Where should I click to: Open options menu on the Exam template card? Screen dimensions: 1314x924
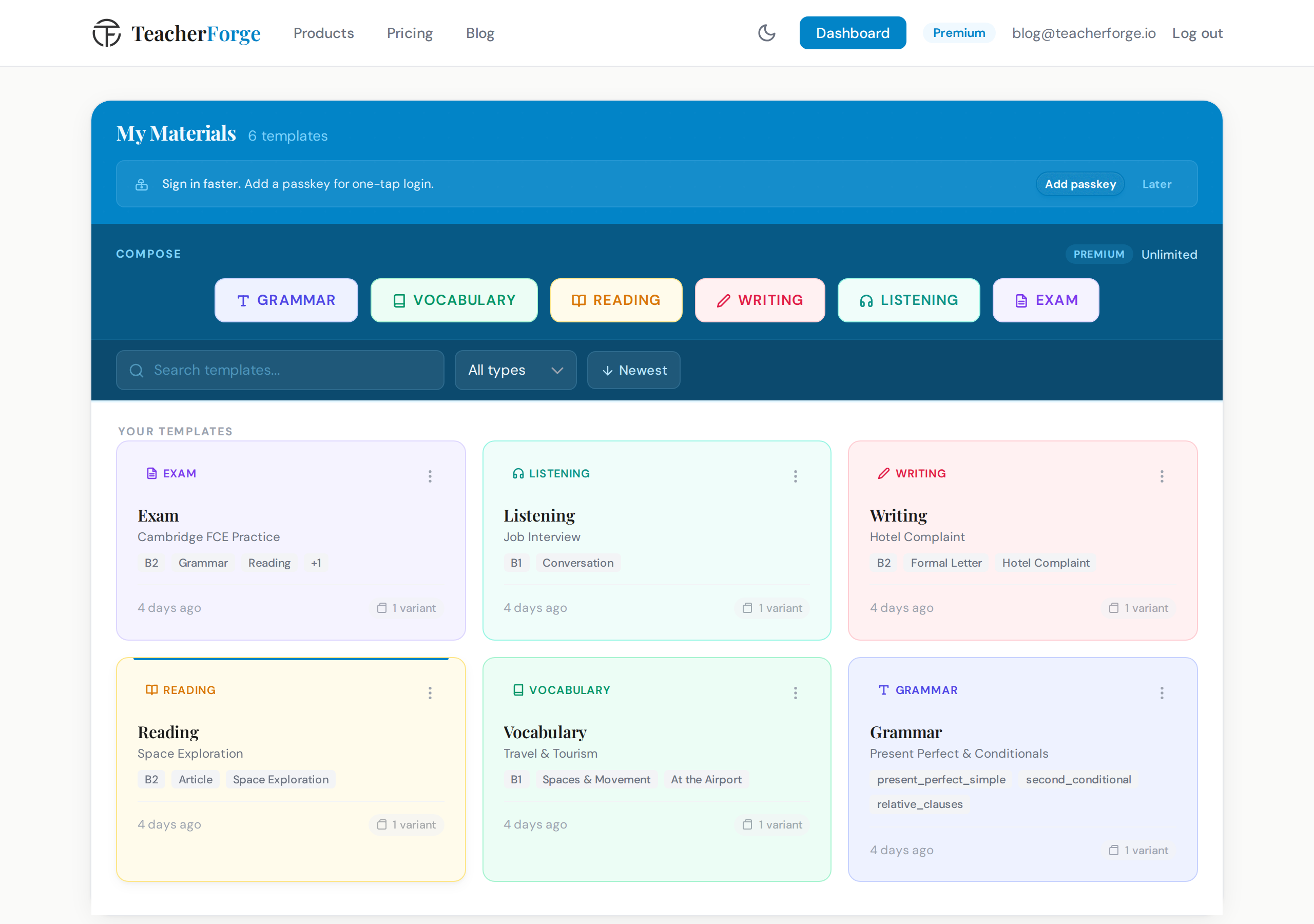click(x=430, y=476)
